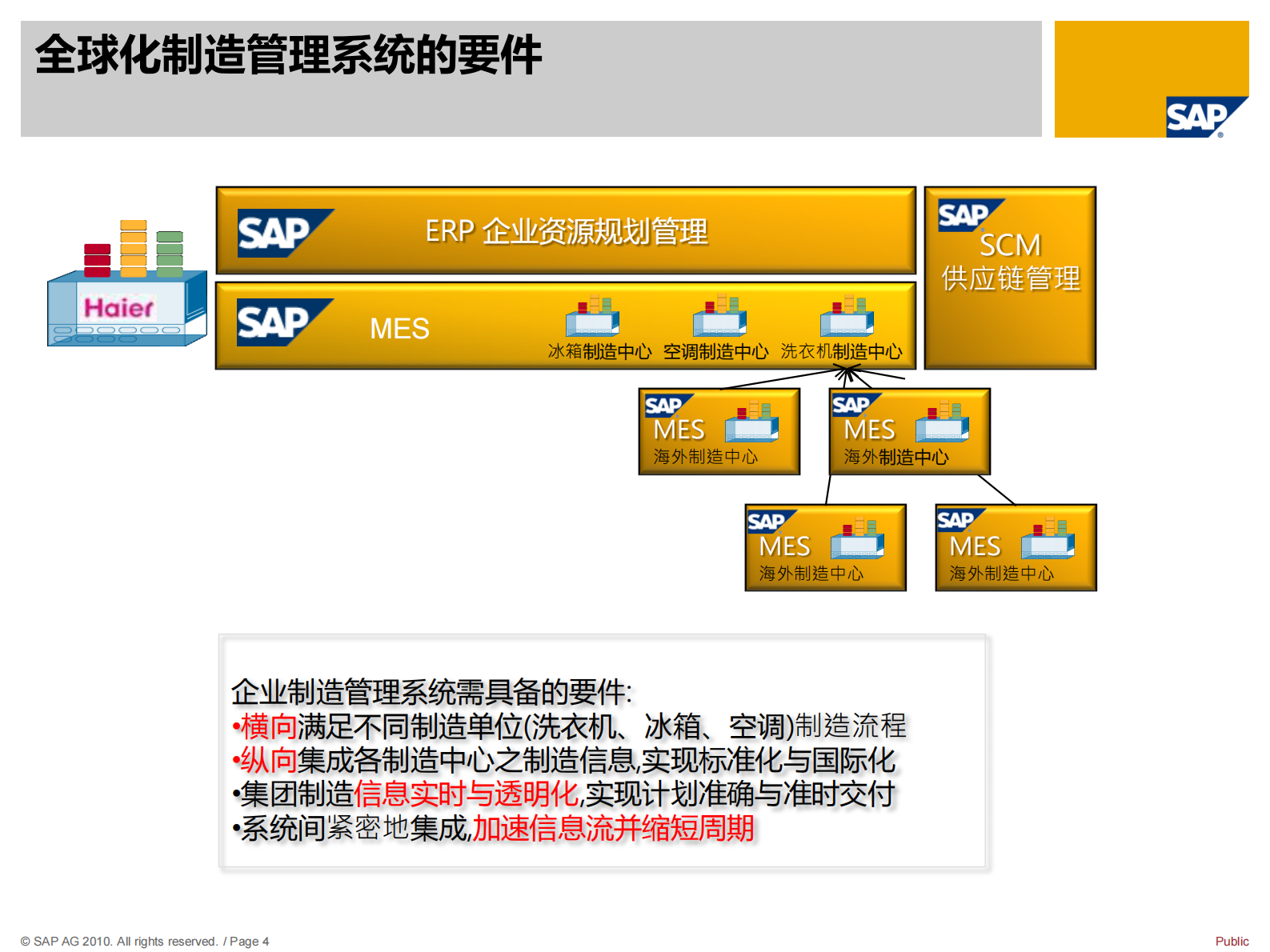Select the label 洗衣机制造中心
Screen dimensions: 1270x952
tap(841, 352)
